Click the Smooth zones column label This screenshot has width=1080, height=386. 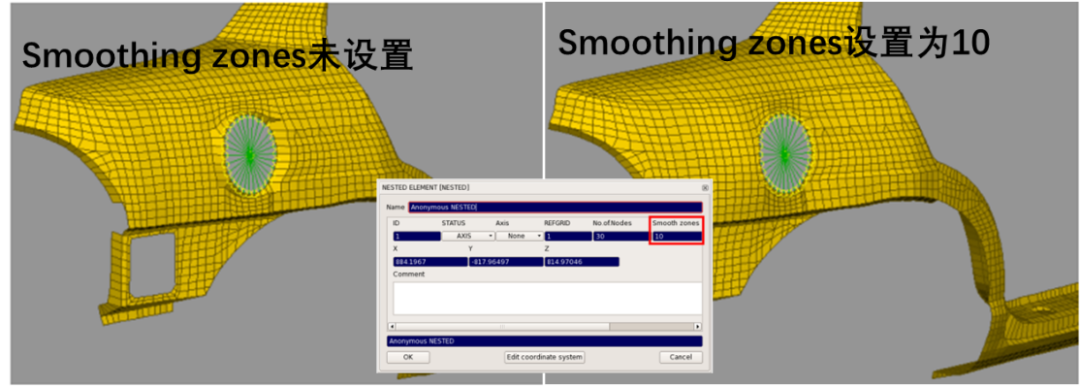[x=676, y=223]
